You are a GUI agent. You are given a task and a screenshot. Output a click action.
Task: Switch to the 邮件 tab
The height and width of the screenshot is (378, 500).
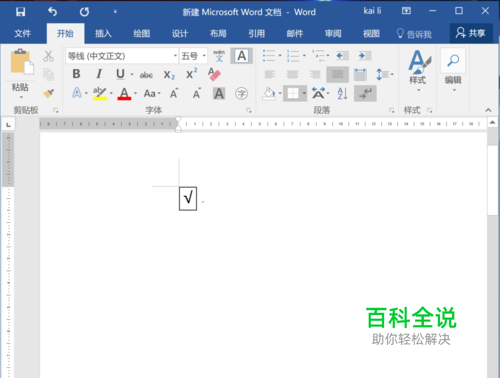[295, 33]
